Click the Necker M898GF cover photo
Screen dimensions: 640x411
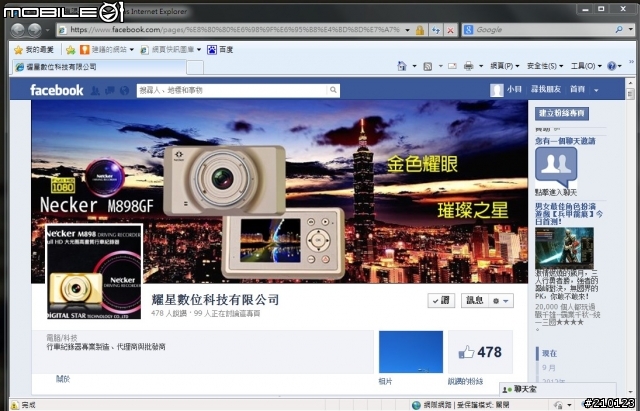click(x=279, y=191)
